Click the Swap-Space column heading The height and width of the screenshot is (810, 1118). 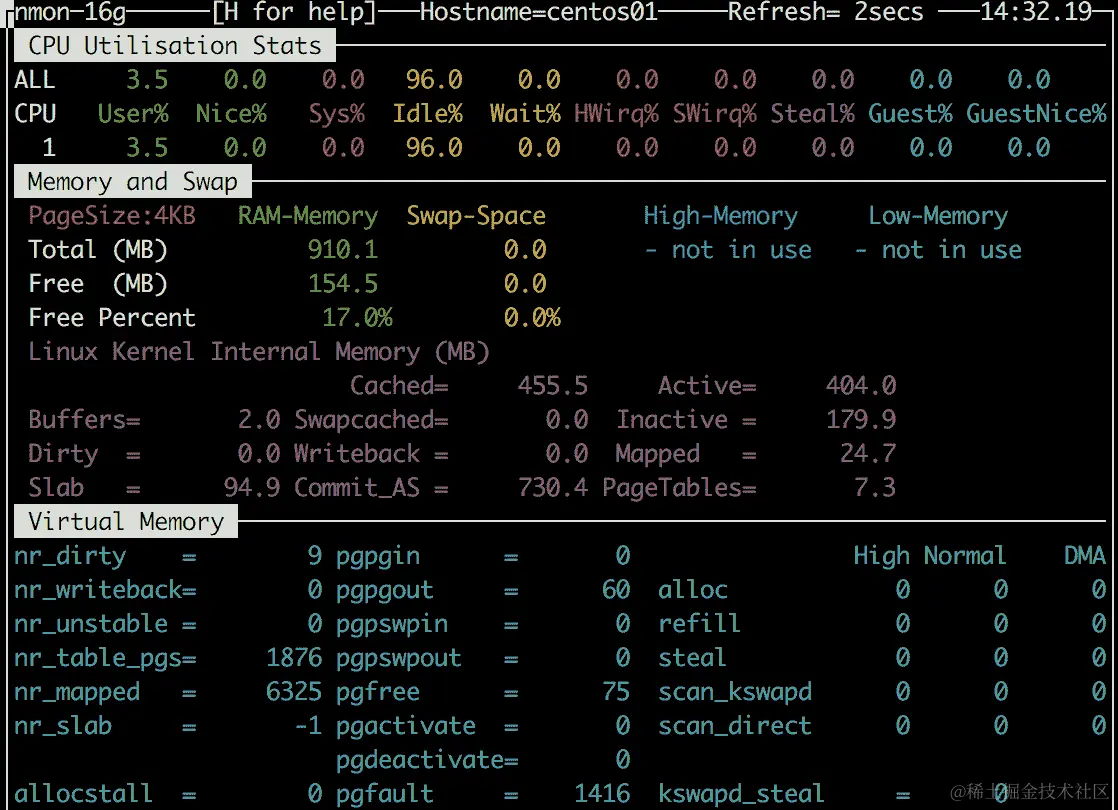tap(476, 215)
